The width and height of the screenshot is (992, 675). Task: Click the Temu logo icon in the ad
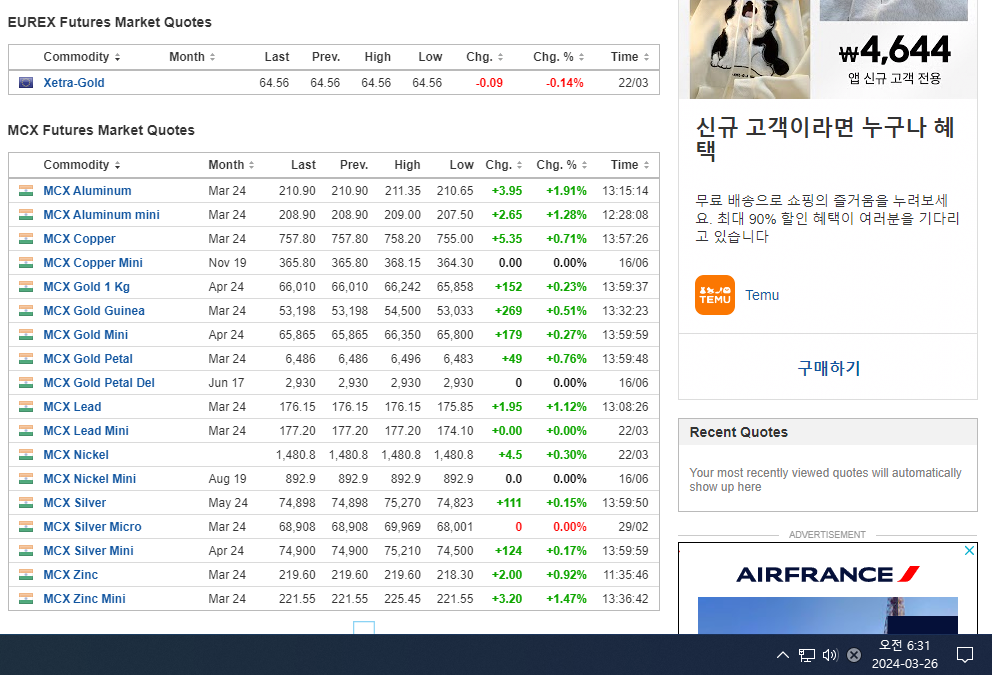pos(715,295)
